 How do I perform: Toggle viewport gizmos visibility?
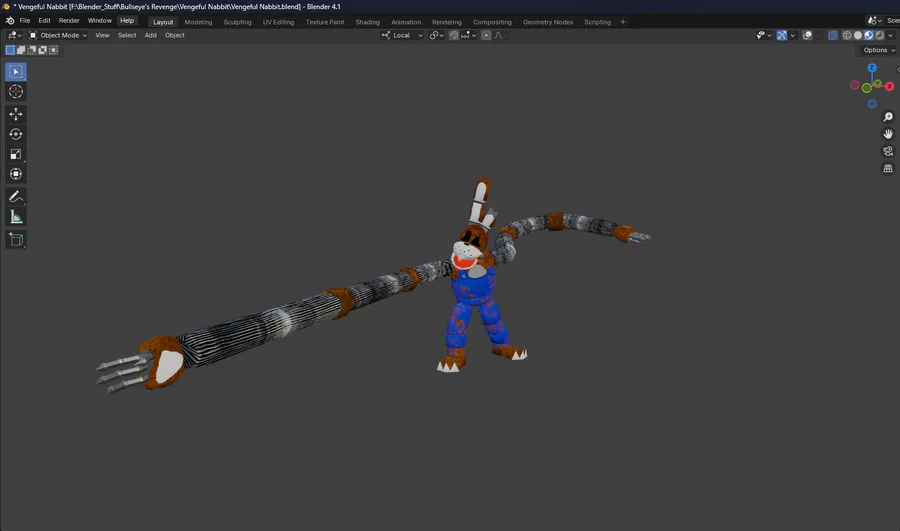click(x=781, y=35)
